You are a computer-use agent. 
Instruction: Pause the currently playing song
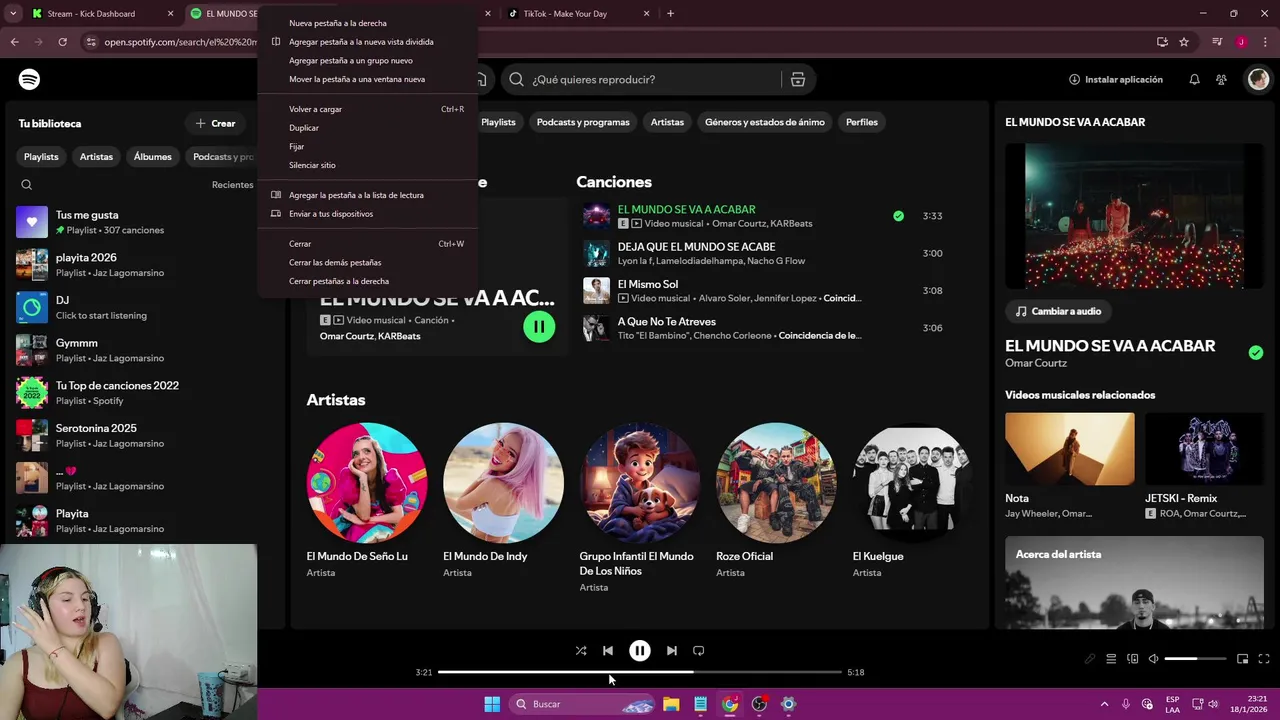640,650
